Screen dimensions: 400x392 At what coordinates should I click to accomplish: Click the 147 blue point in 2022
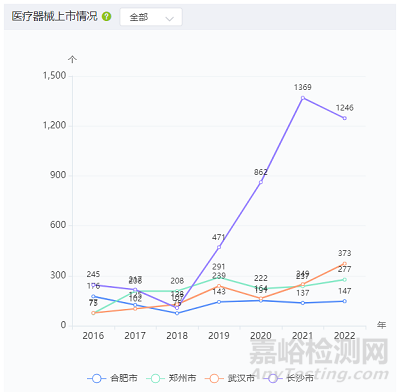[x=345, y=301]
